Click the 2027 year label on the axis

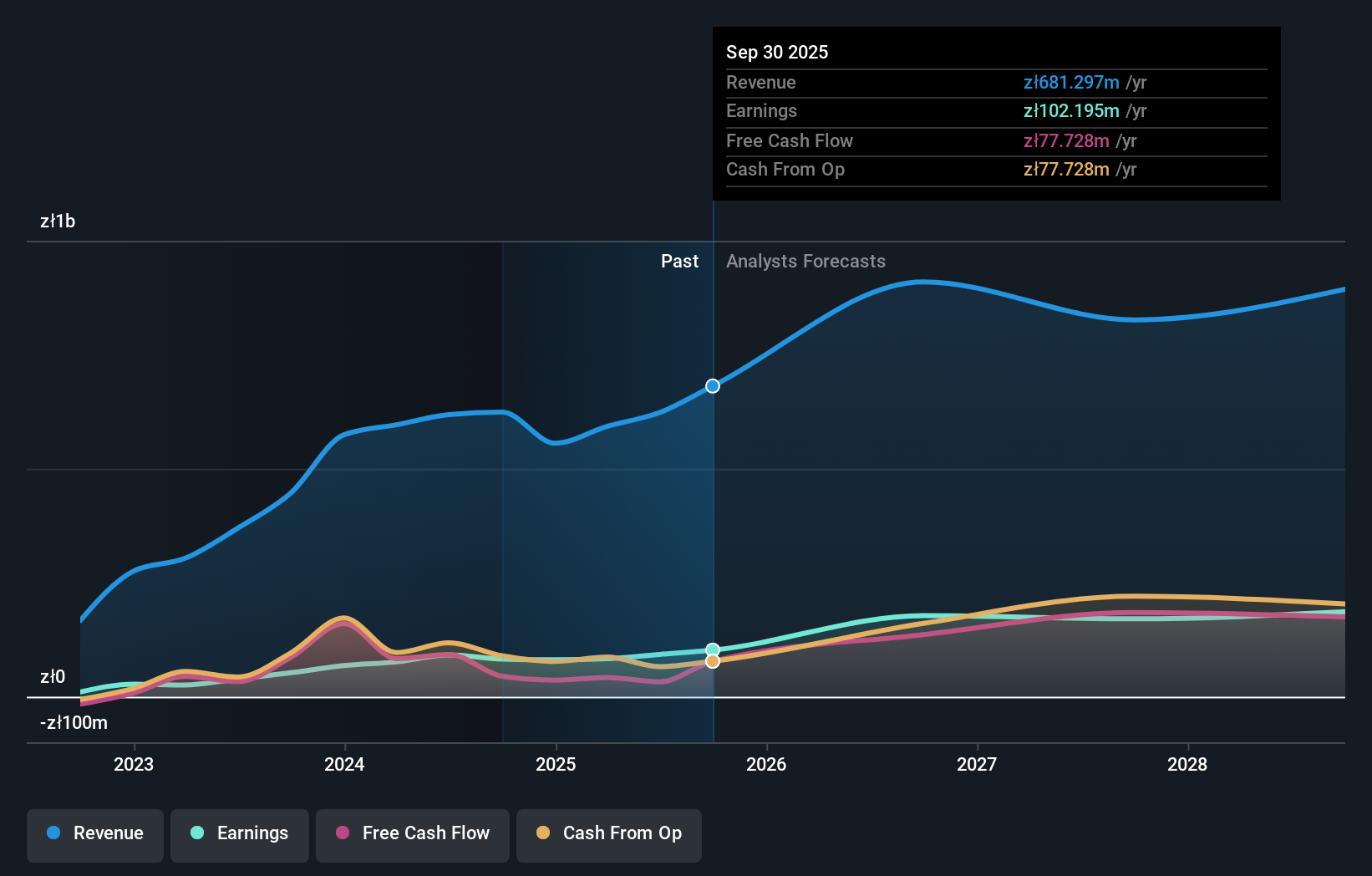pyautogui.click(x=978, y=764)
